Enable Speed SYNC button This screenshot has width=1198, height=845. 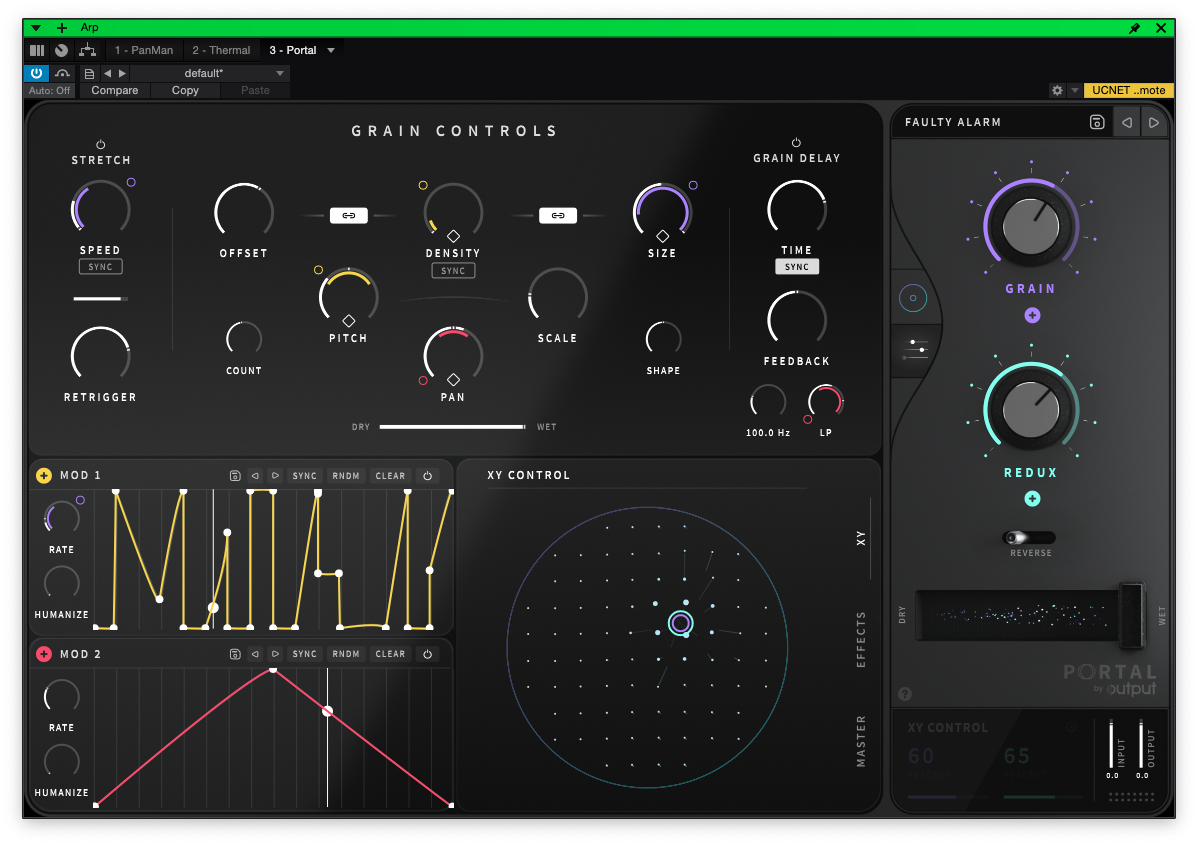100,267
